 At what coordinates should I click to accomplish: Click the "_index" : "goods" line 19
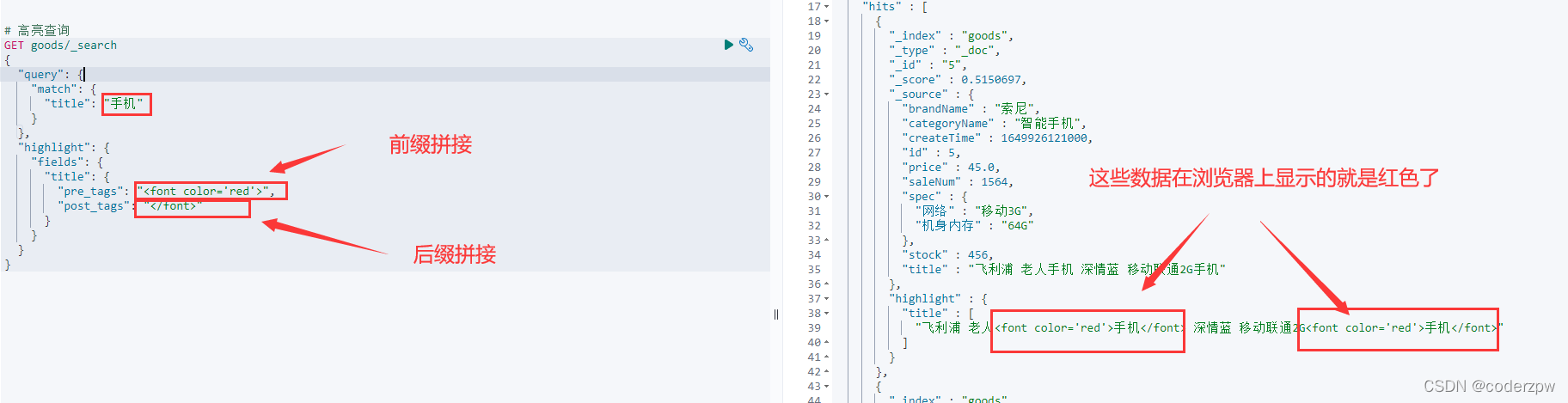coord(952,36)
